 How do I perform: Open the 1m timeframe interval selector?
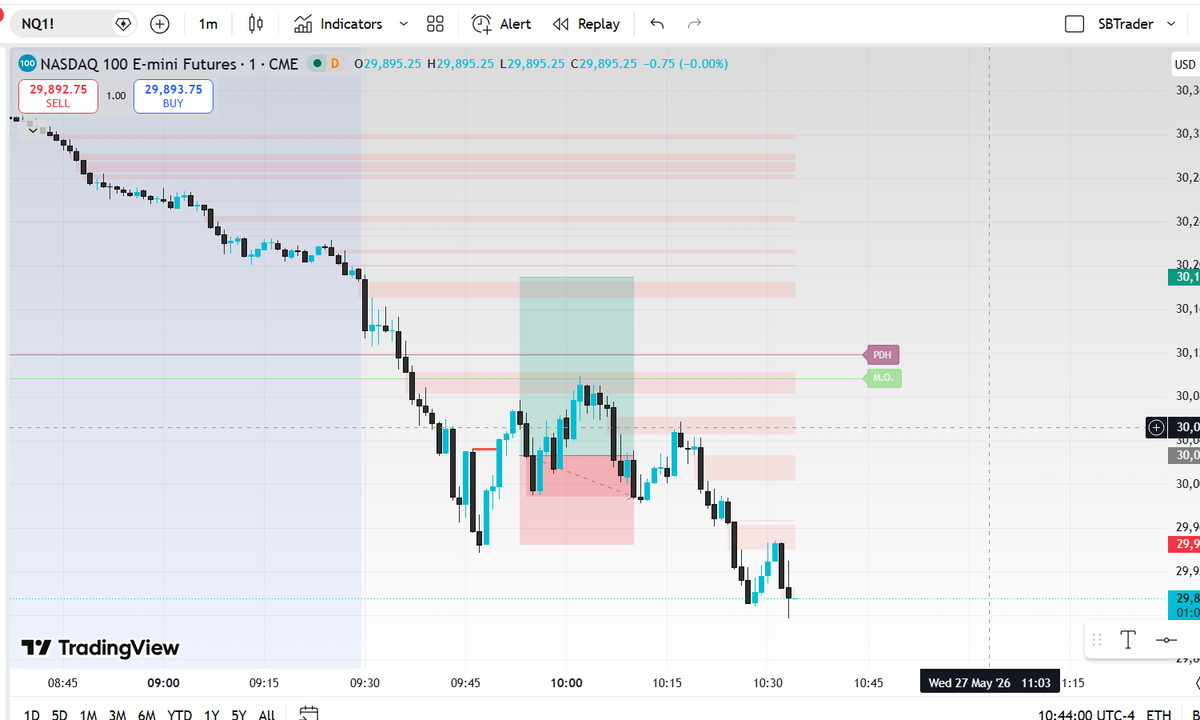(x=208, y=23)
